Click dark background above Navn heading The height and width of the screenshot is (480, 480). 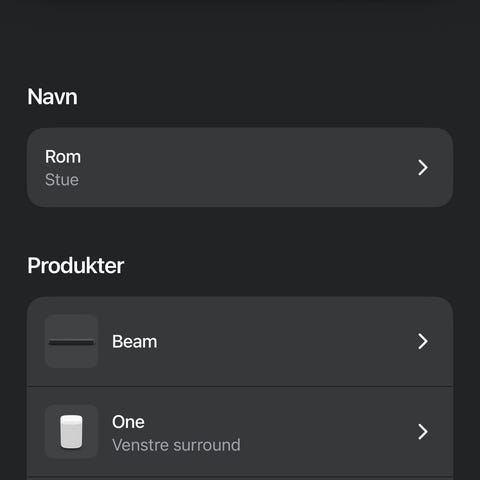pyautogui.click(x=240, y=43)
